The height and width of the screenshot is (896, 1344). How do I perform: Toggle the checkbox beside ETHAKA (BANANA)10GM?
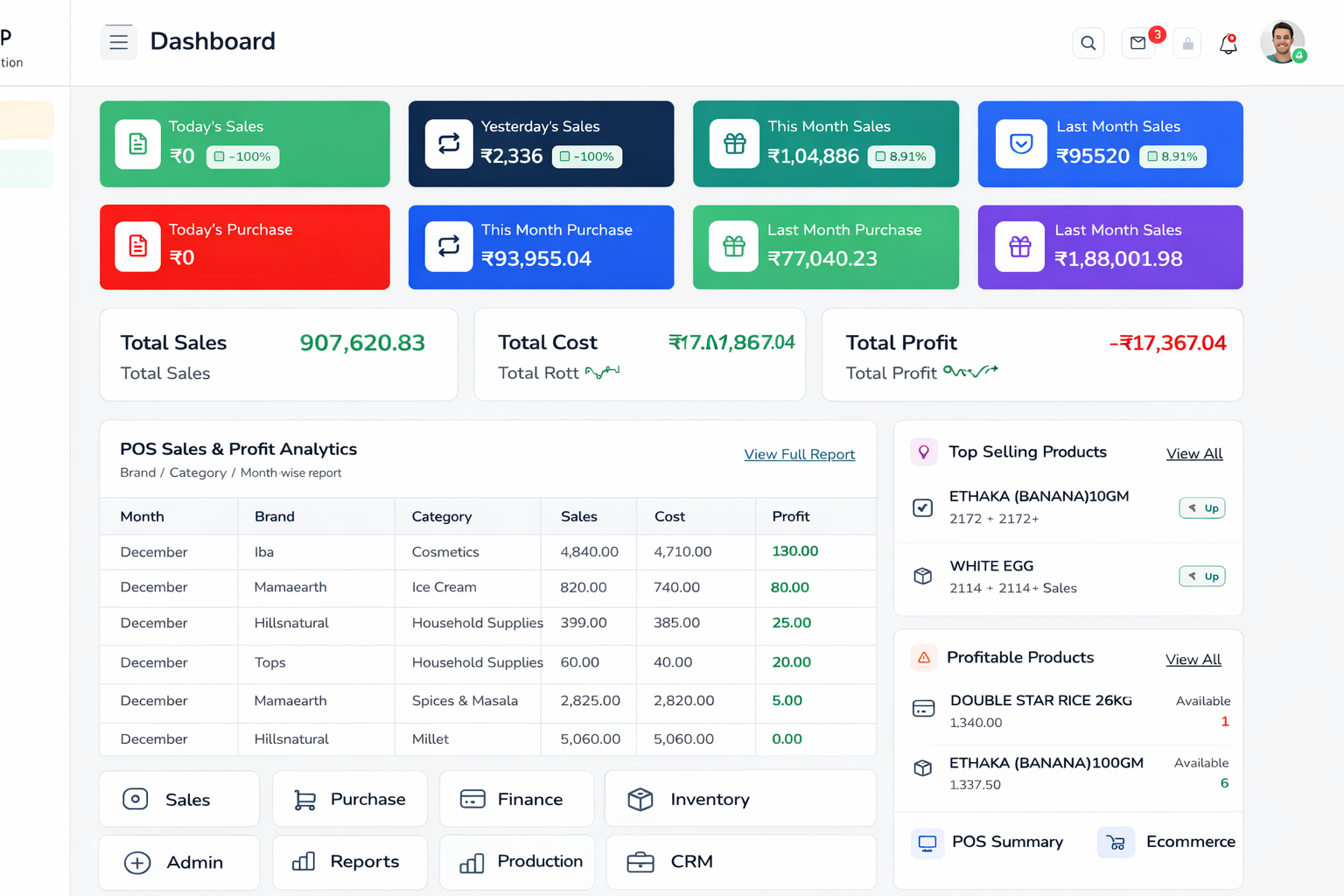pyautogui.click(x=922, y=507)
